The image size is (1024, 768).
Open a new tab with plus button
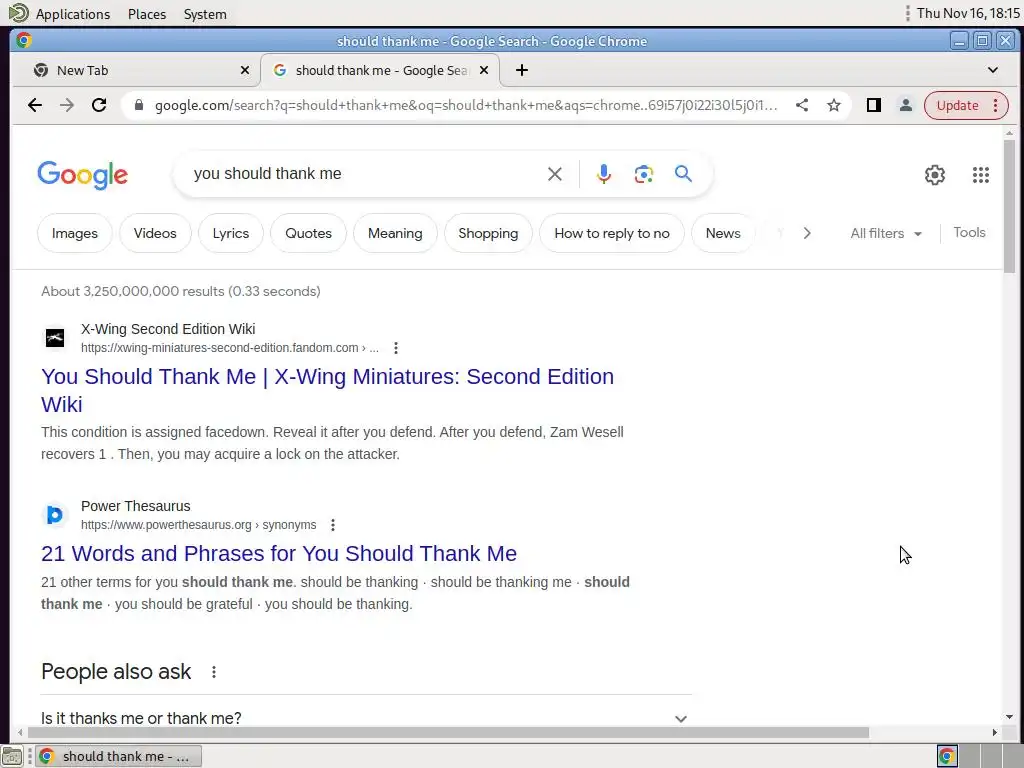pyautogui.click(x=522, y=70)
